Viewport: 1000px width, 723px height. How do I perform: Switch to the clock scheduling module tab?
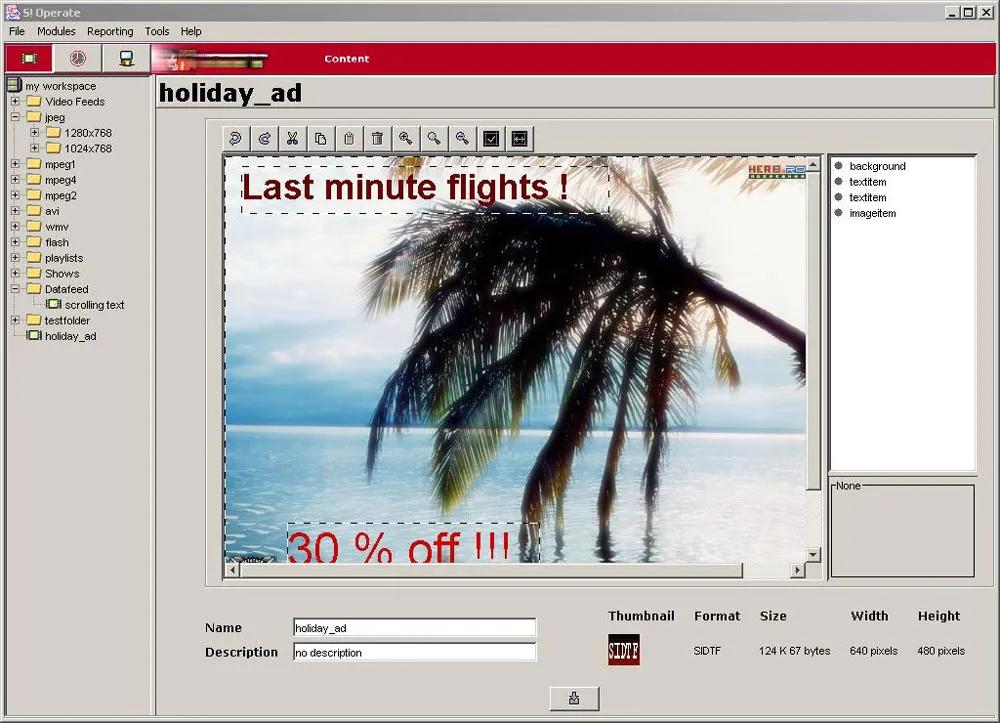pos(77,59)
